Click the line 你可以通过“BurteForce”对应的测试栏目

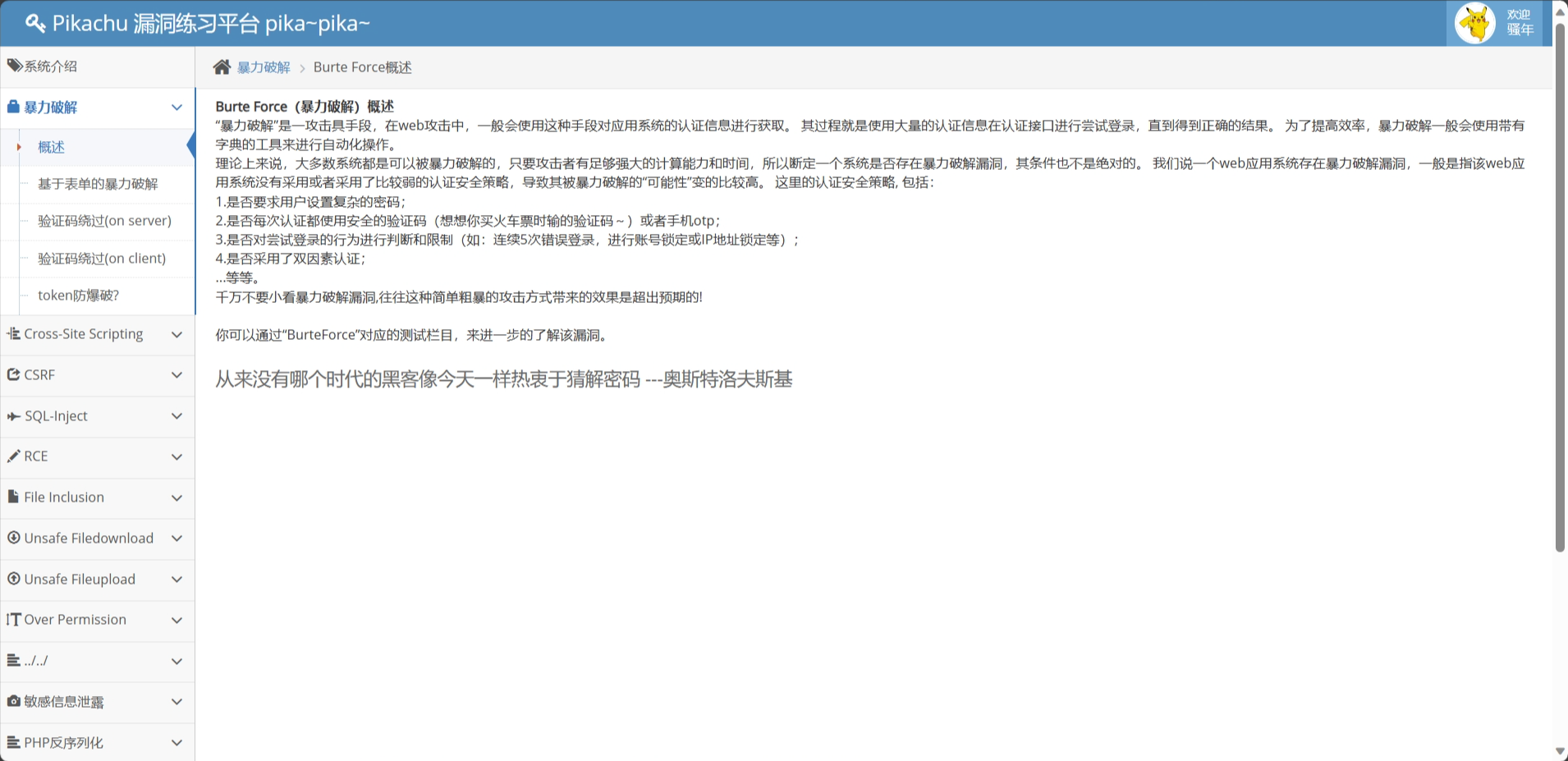(414, 335)
